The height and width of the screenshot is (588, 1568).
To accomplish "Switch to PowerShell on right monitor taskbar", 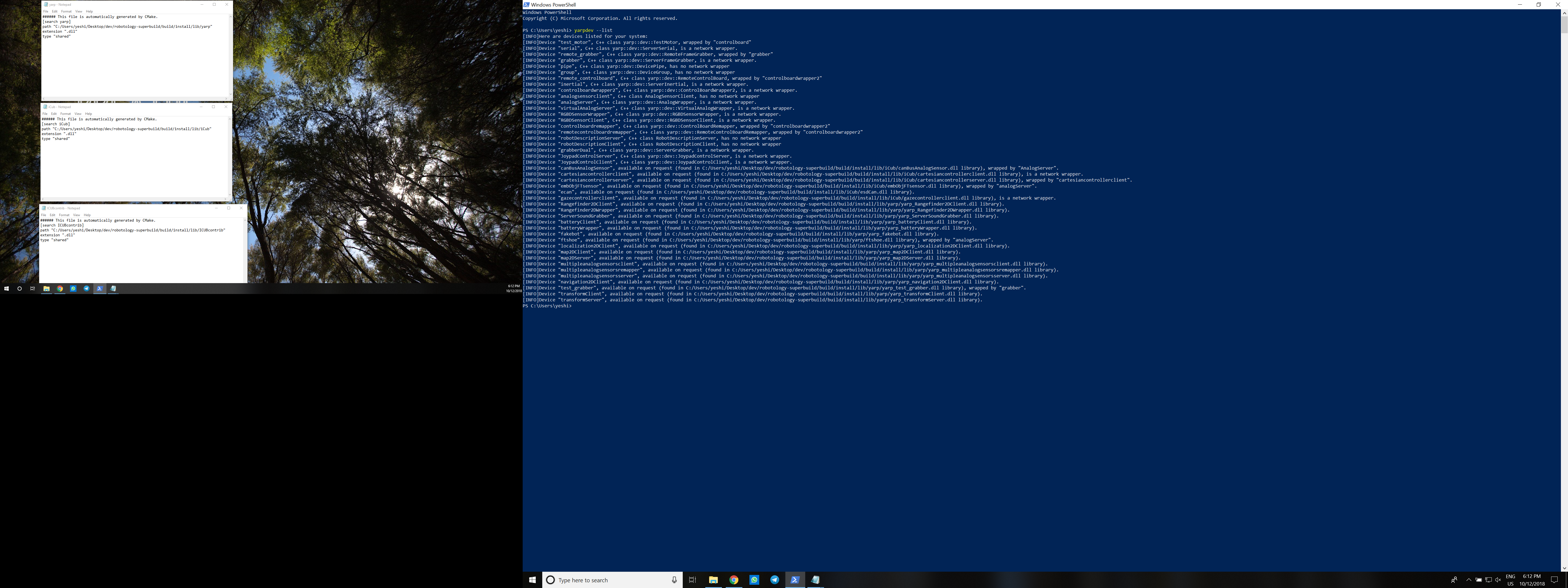I will tap(795, 580).
